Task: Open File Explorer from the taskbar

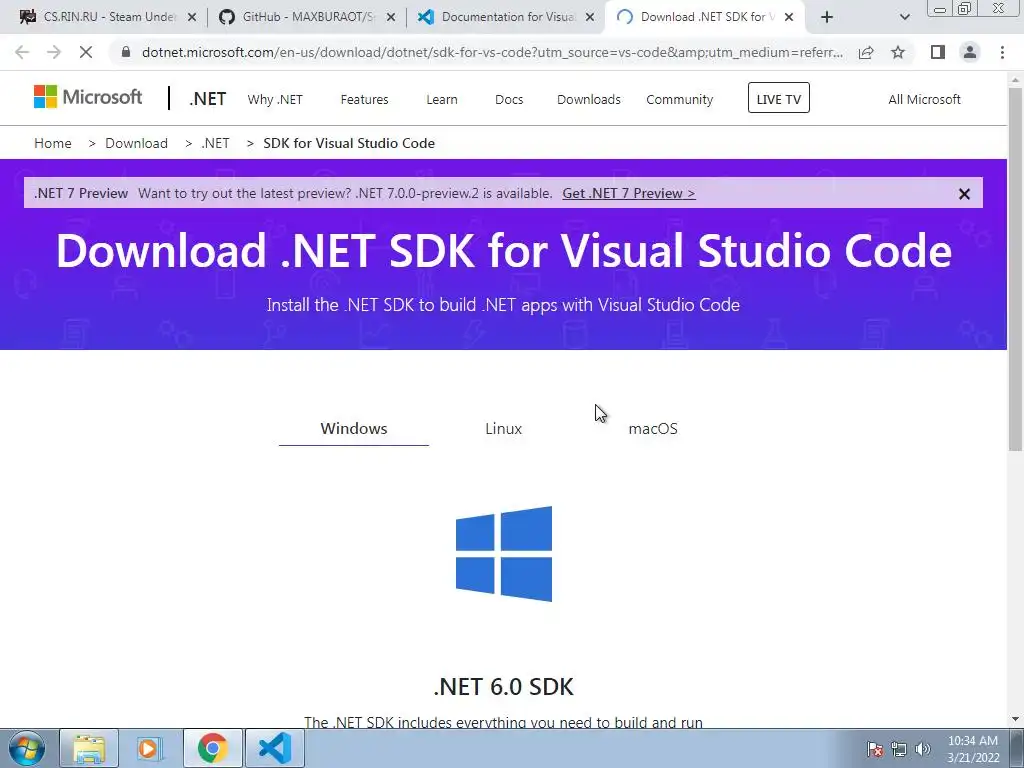Action: (x=89, y=748)
